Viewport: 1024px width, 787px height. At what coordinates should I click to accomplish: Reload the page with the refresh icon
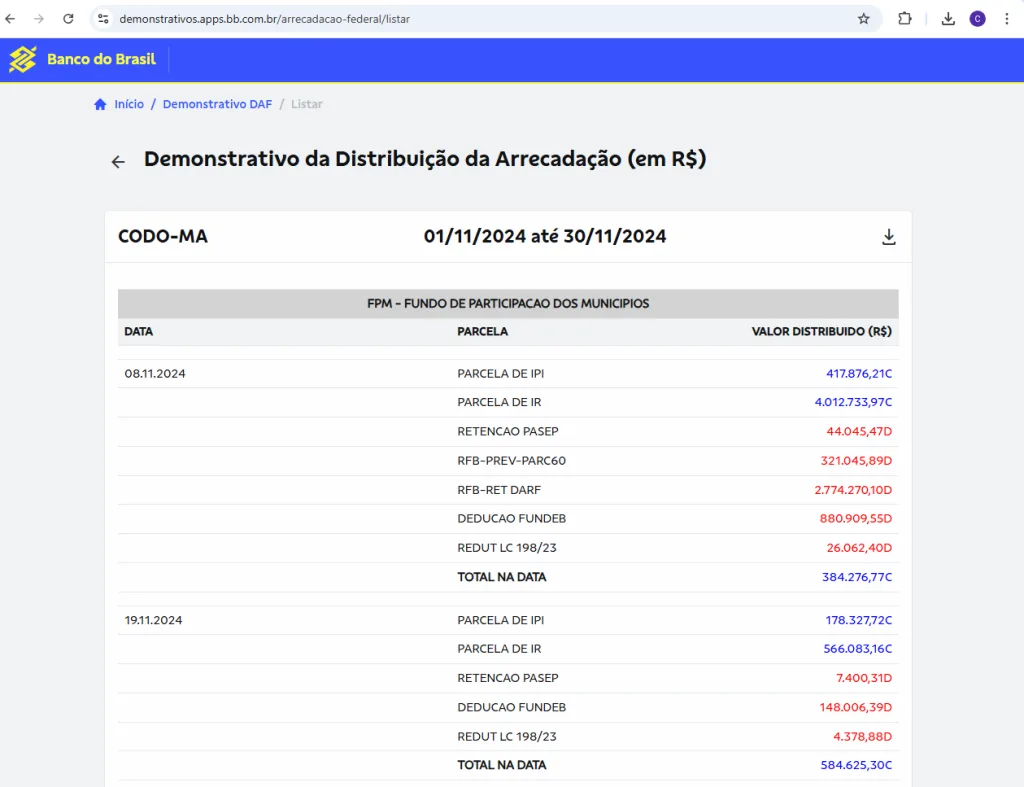tap(68, 19)
